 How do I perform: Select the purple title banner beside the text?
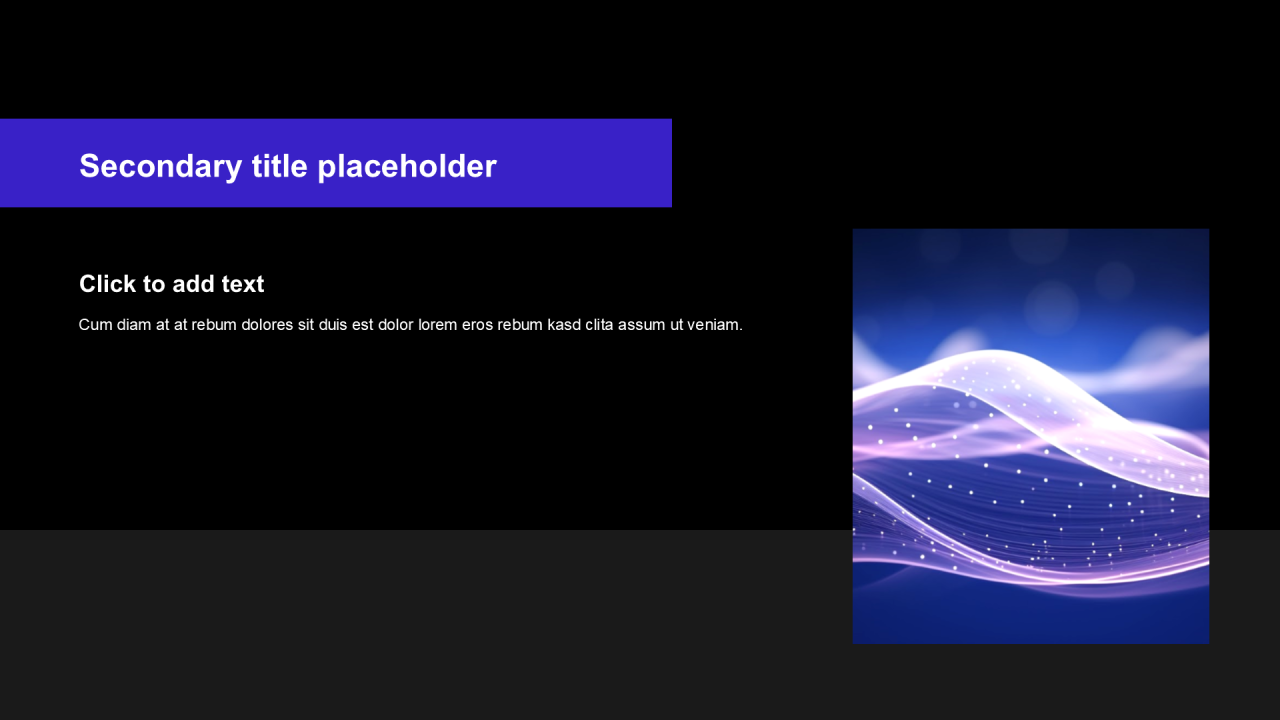tap(336, 163)
